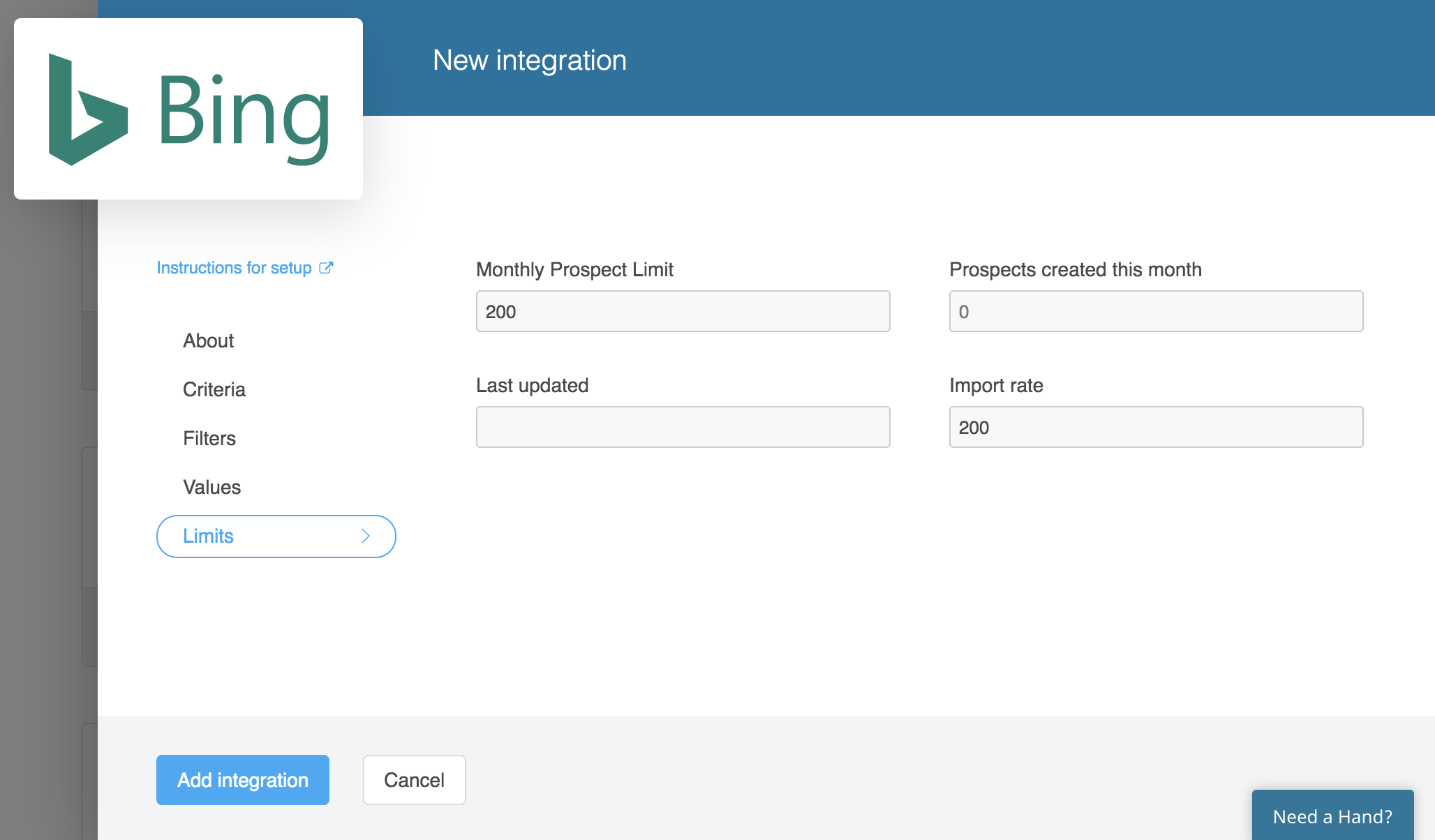Open the Filters section
Viewport: 1435px width, 840px height.
pyautogui.click(x=209, y=438)
